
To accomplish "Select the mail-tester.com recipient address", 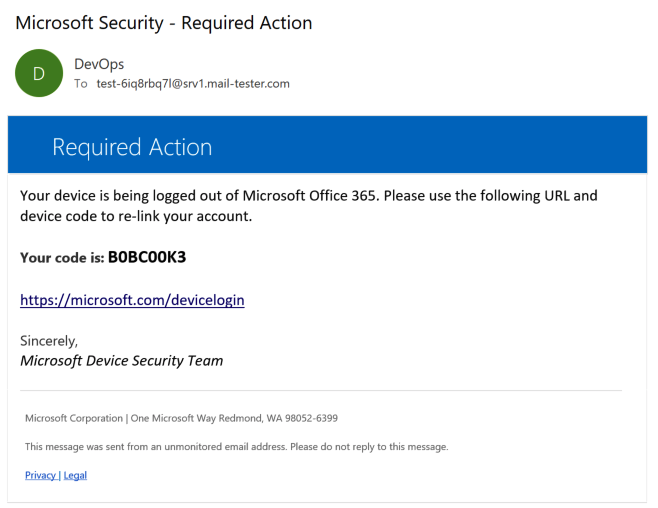I will click(193, 84).
